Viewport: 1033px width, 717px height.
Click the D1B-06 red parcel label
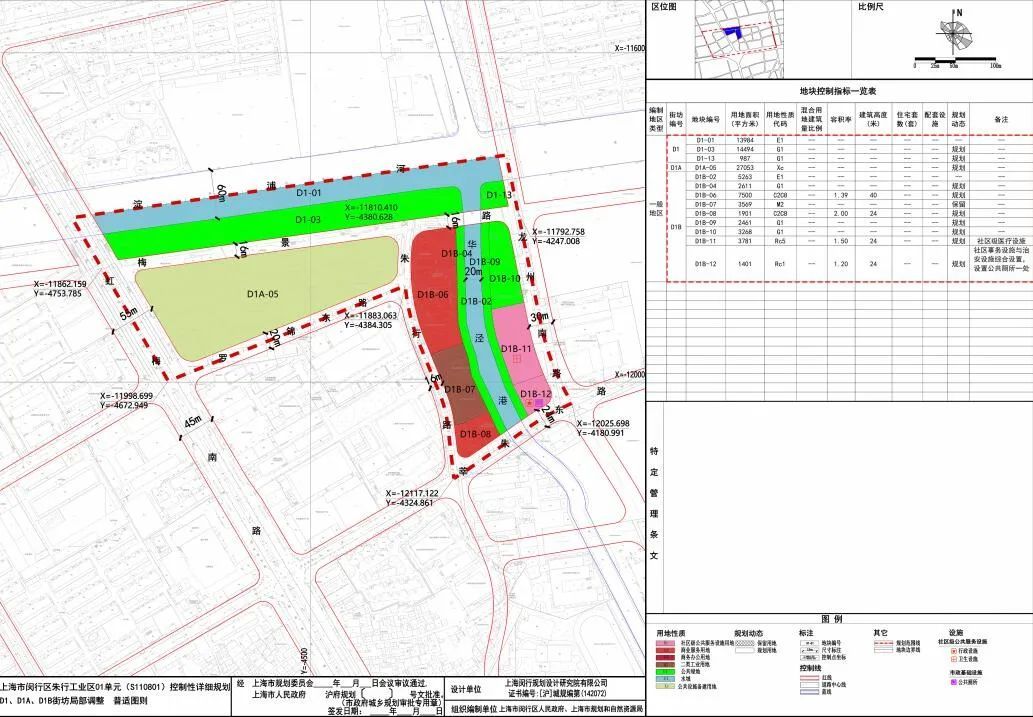pyautogui.click(x=433, y=295)
